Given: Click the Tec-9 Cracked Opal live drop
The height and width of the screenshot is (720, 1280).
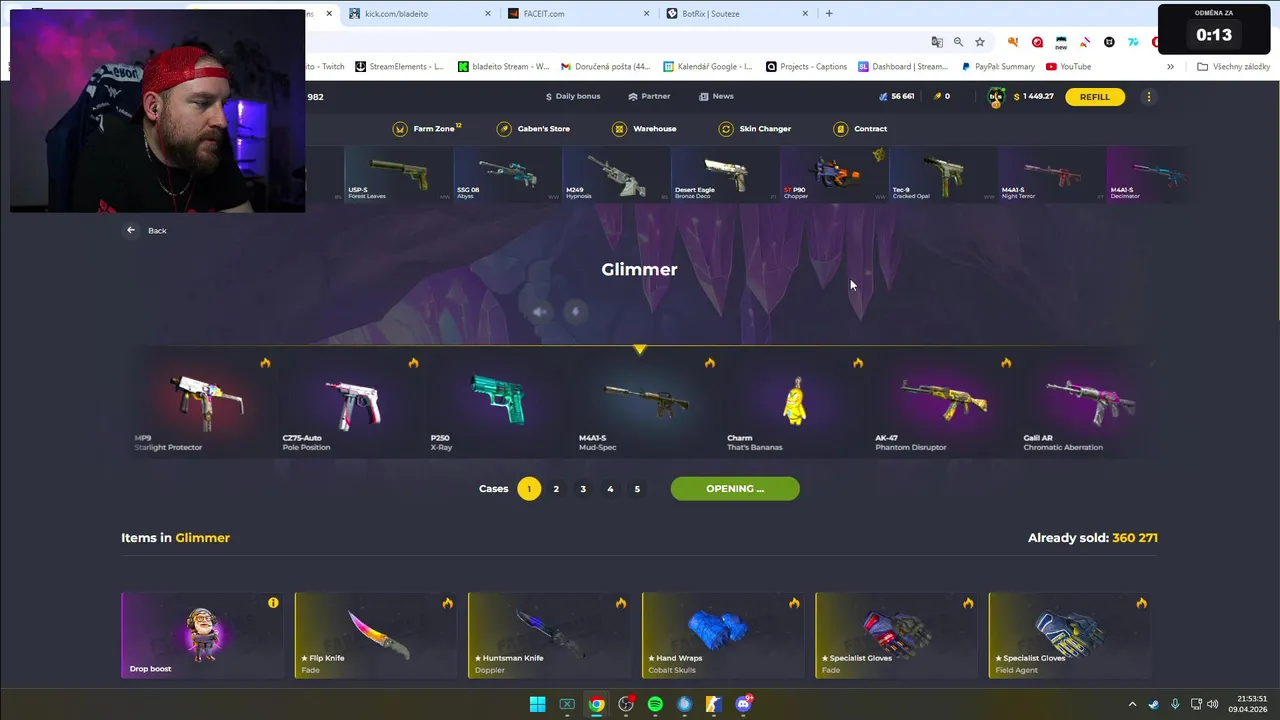Looking at the screenshot, I should coord(943,174).
